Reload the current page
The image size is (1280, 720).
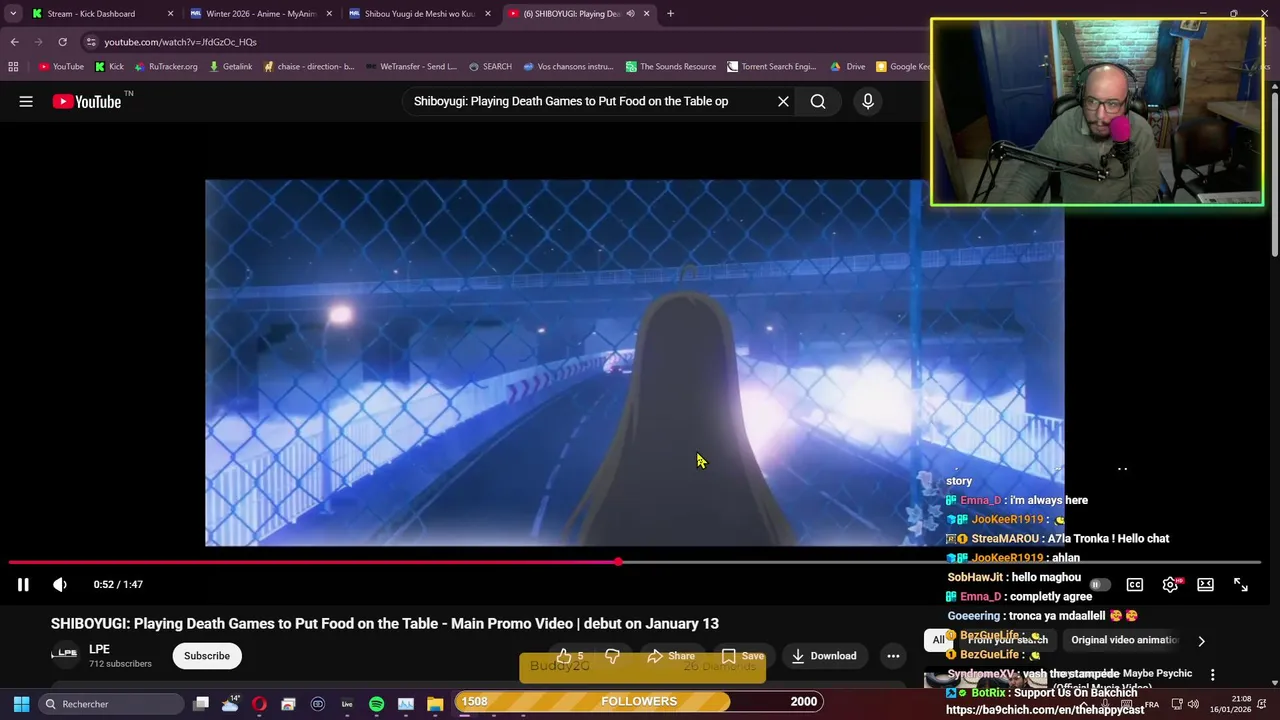pos(62,42)
